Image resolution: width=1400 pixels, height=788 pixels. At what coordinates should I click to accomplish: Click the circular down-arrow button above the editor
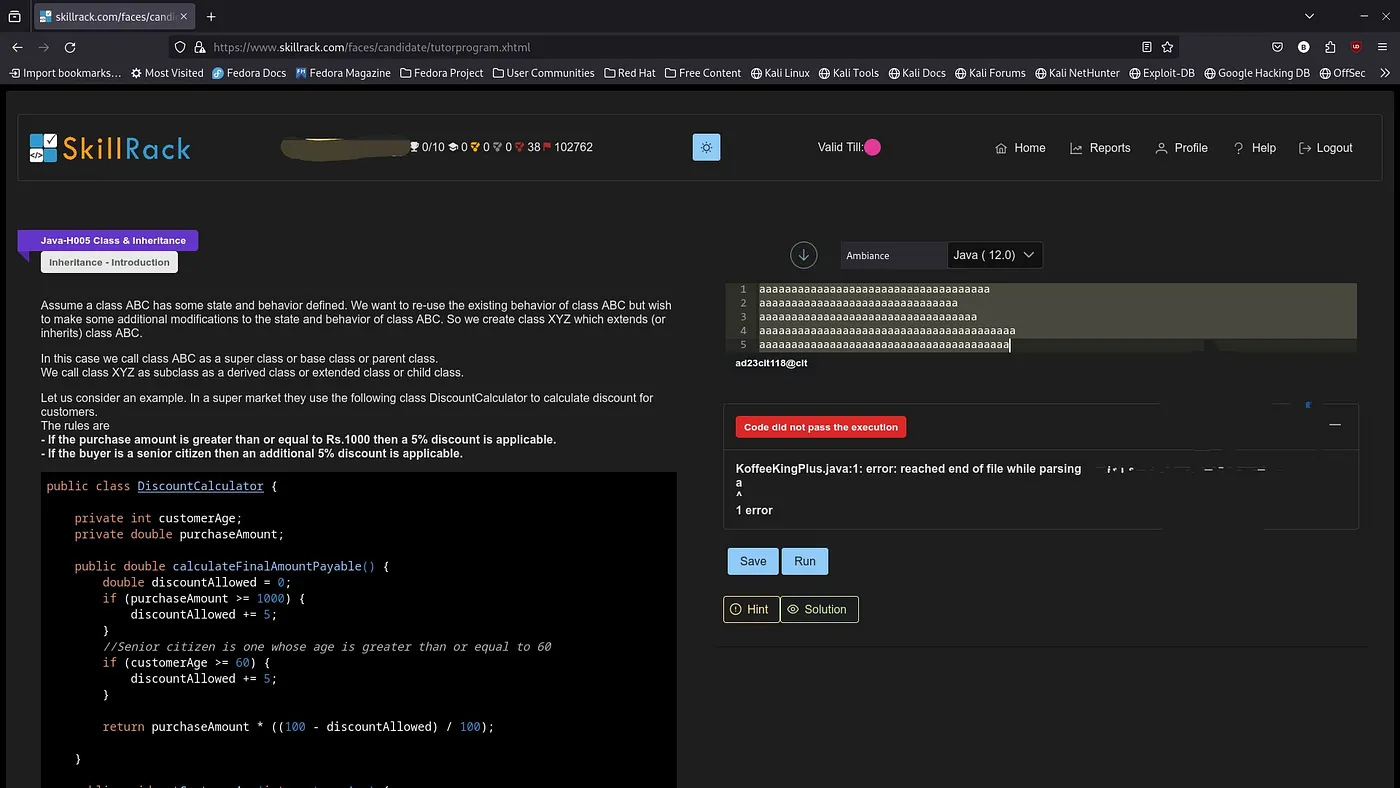pos(804,255)
